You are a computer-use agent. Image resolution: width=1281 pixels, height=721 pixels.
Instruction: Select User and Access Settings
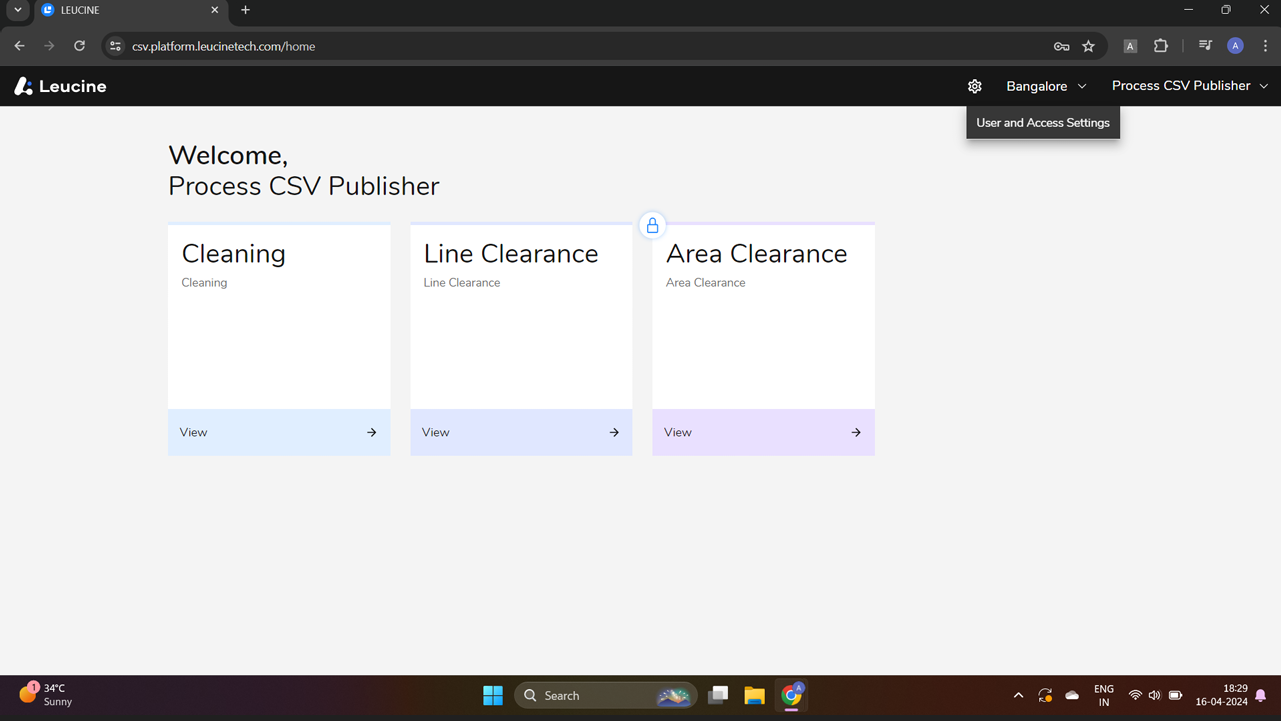tap(1043, 123)
